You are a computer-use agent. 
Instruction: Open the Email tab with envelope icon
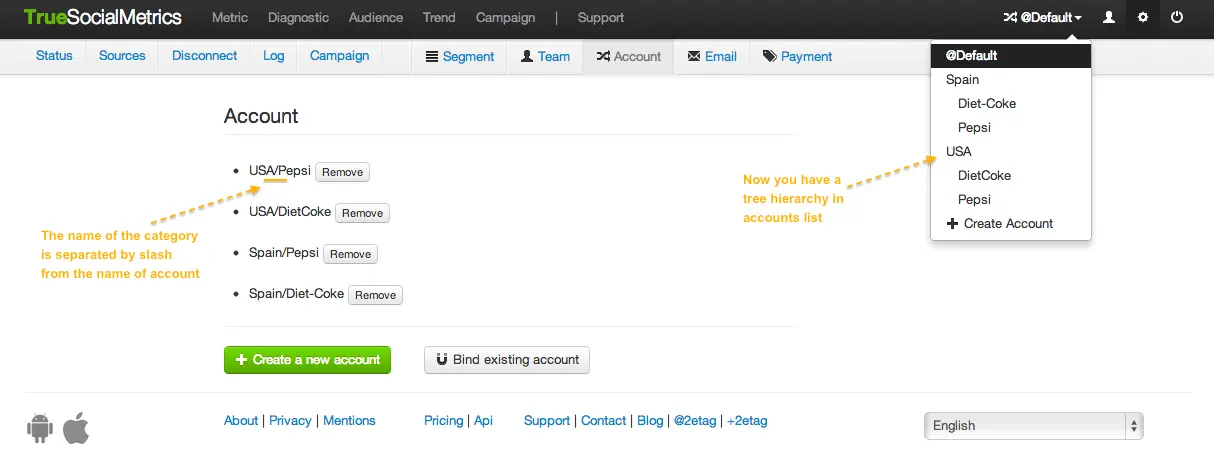[712, 56]
